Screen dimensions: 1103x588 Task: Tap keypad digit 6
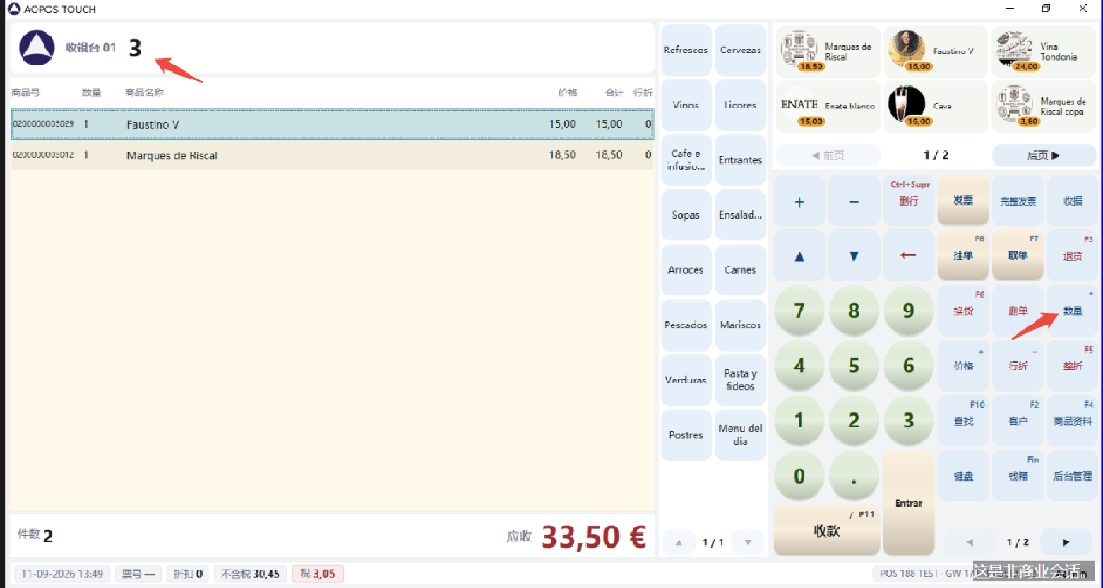tap(908, 365)
